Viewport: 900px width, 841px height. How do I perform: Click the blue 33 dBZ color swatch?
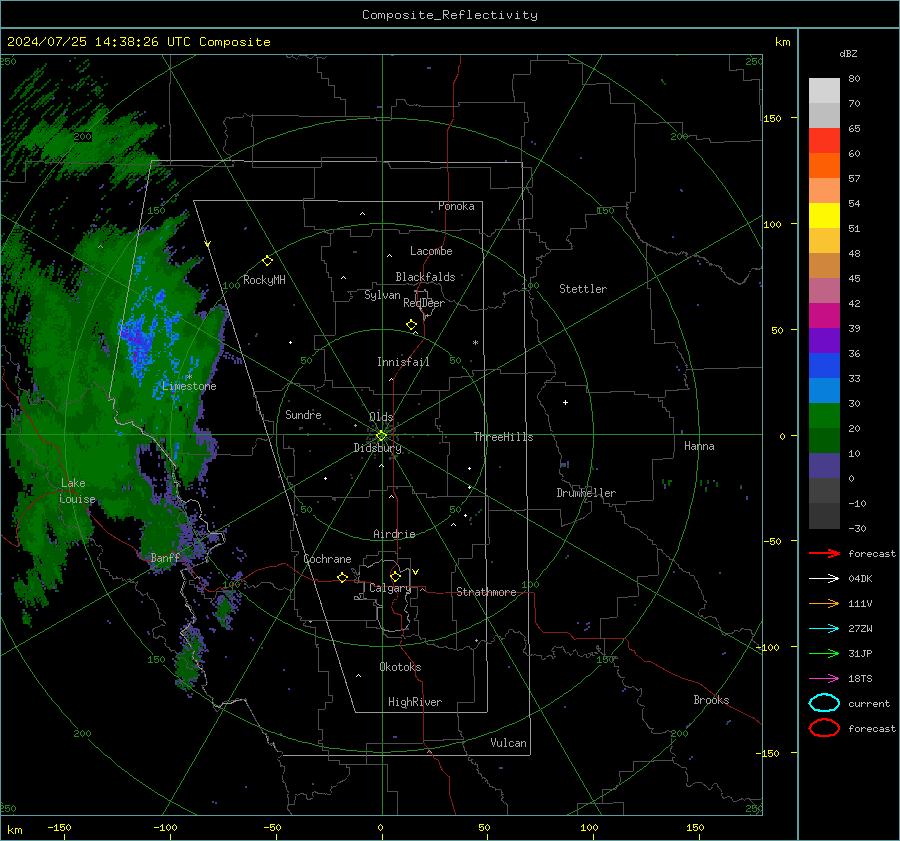coord(824,365)
